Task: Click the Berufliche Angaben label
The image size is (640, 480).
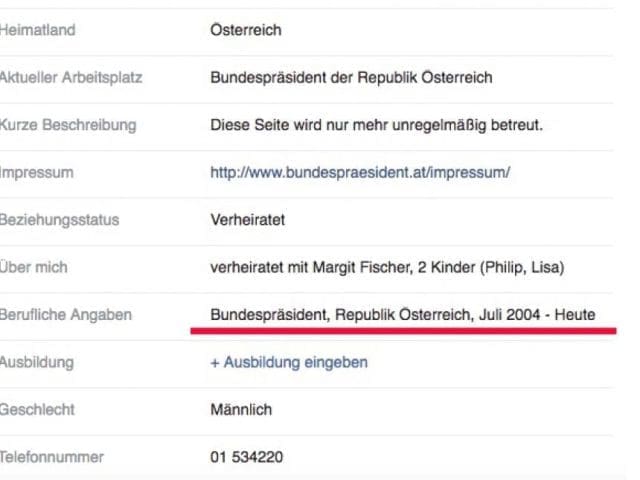Action: pyautogui.click(x=66, y=315)
